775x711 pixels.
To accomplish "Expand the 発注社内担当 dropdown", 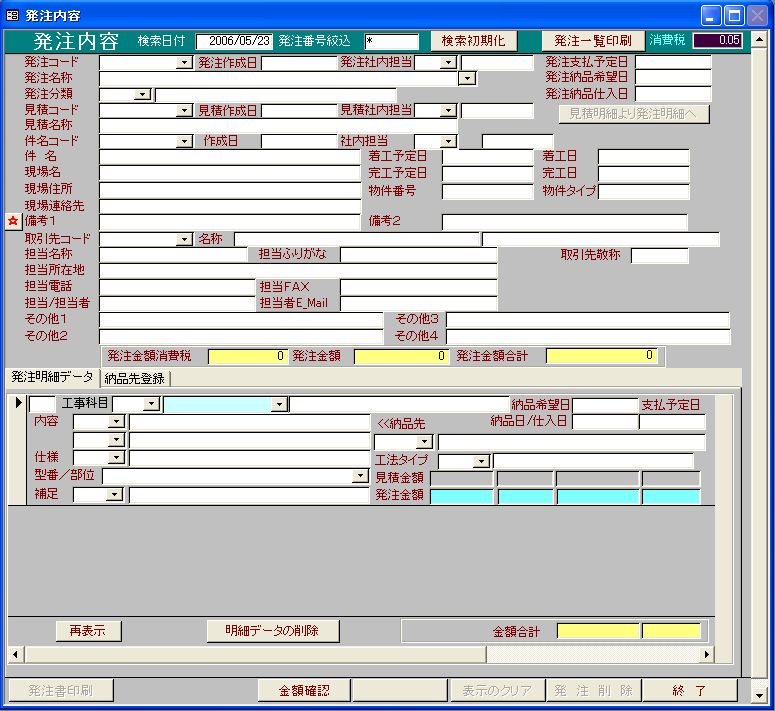I will pos(448,63).
